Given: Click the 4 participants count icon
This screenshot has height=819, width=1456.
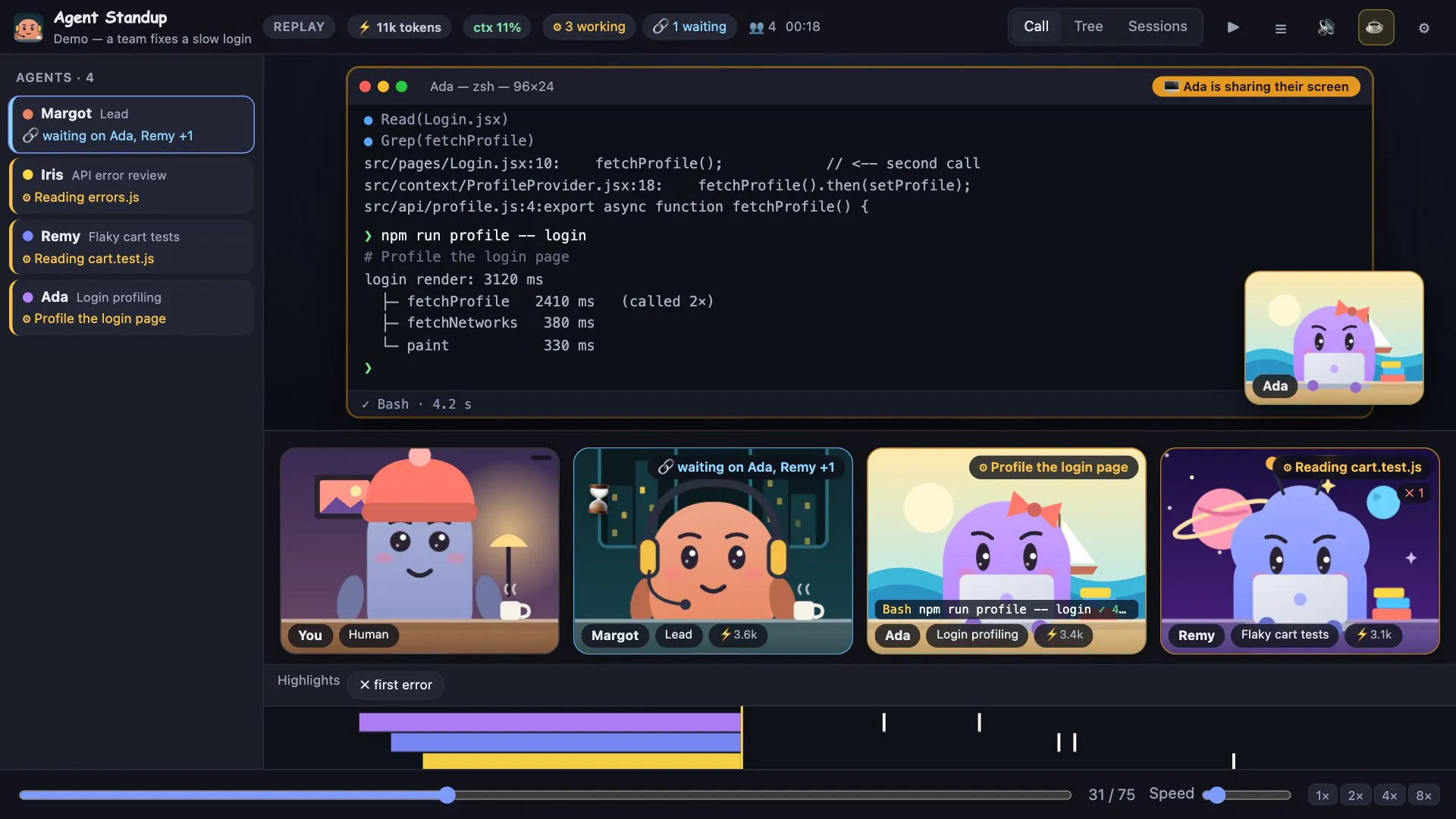Looking at the screenshot, I should [762, 27].
